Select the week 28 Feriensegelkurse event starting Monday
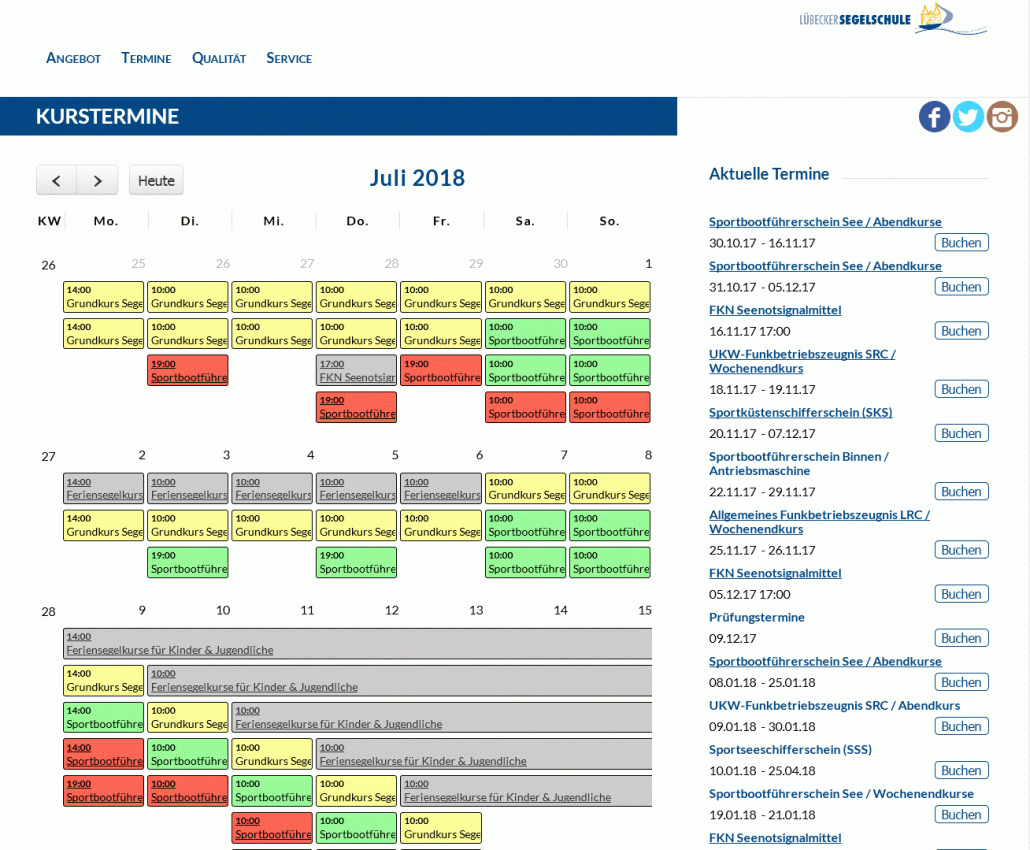1030x850 pixels. (x=357, y=644)
